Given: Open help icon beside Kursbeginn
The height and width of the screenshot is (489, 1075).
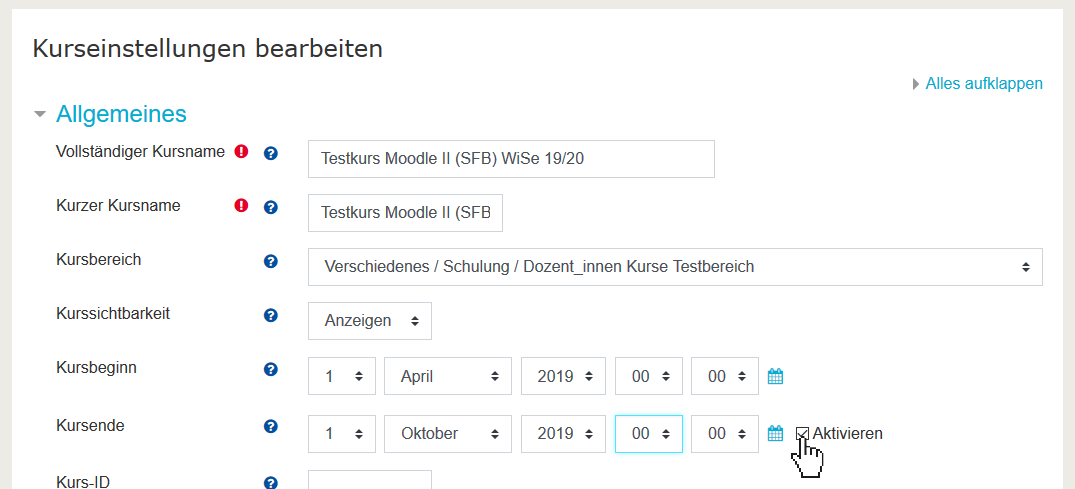Looking at the screenshot, I should [x=270, y=370].
